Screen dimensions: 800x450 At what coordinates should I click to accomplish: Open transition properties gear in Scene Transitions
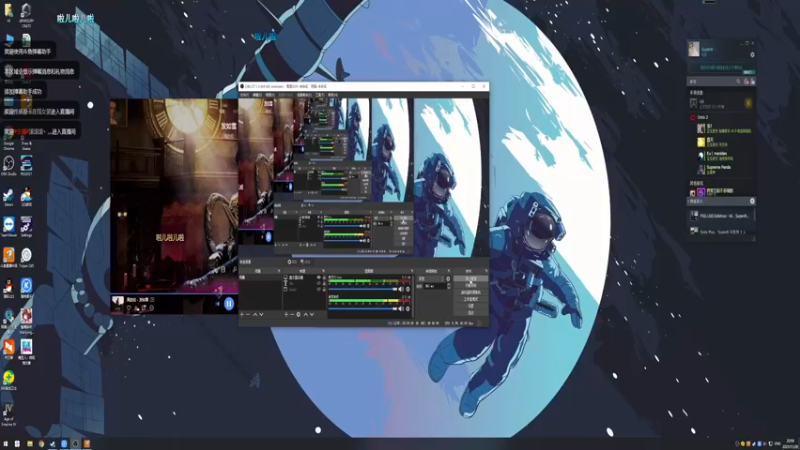coord(448,279)
